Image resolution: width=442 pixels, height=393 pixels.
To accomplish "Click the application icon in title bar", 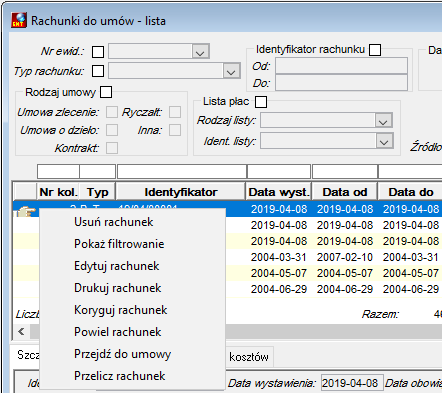I will coord(19,20).
